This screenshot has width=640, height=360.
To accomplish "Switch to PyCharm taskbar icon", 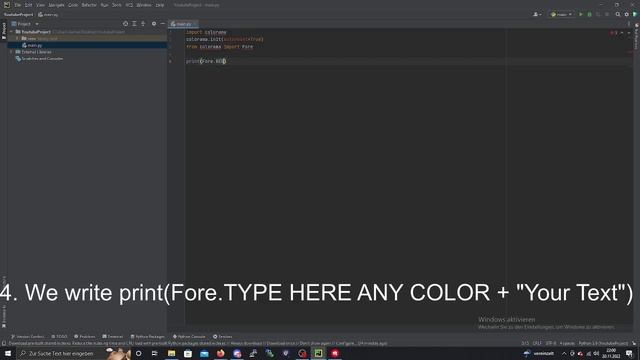I will click(x=318, y=353).
